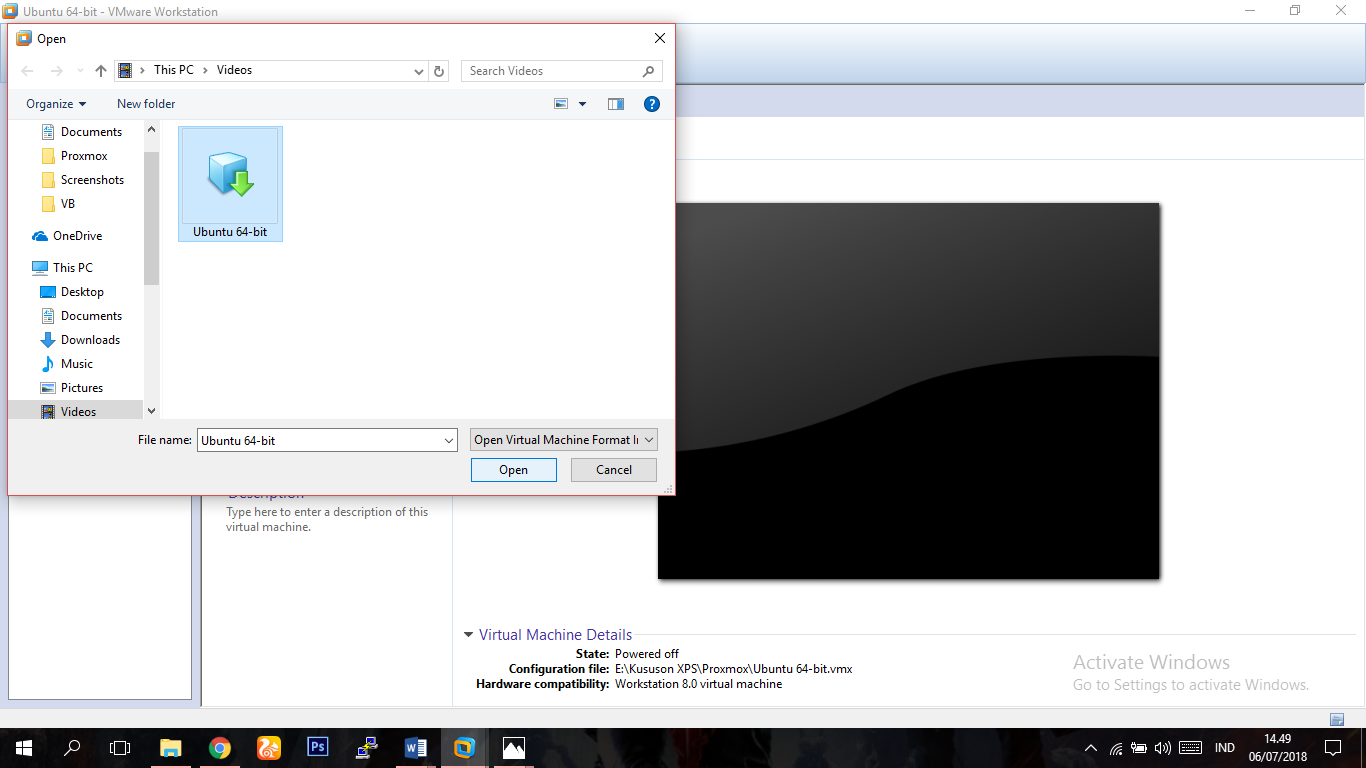Open Chrome from the taskbar
The image size is (1366, 768).
coord(220,747)
